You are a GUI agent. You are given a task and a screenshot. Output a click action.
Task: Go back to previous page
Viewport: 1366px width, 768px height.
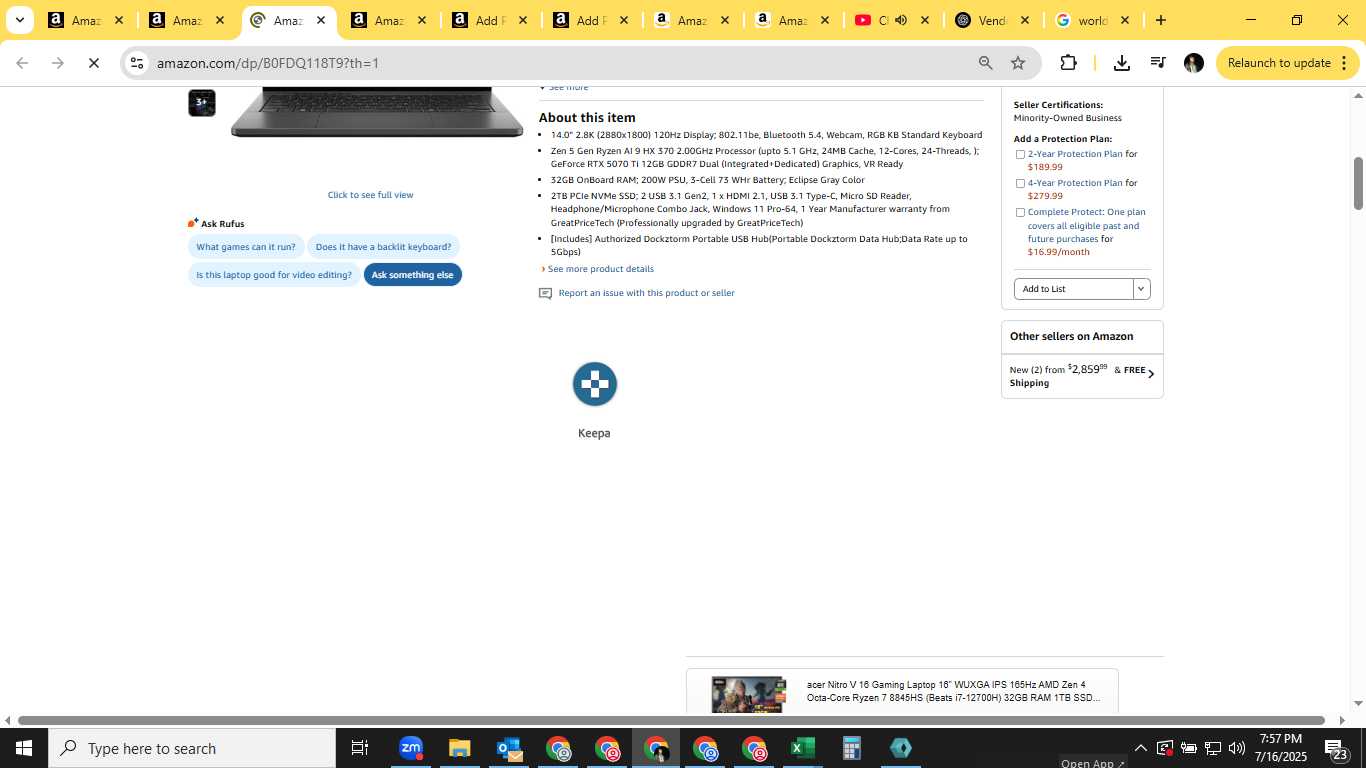[x=22, y=63]
